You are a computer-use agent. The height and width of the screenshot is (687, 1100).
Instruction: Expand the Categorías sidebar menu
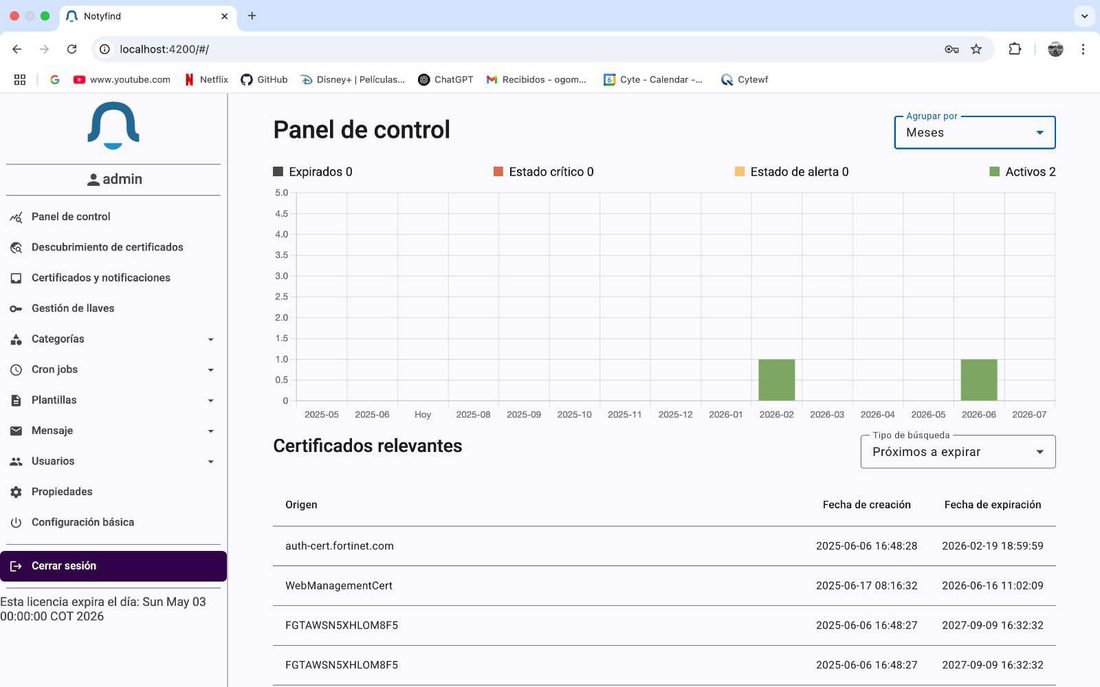click(x=113, y=339)
